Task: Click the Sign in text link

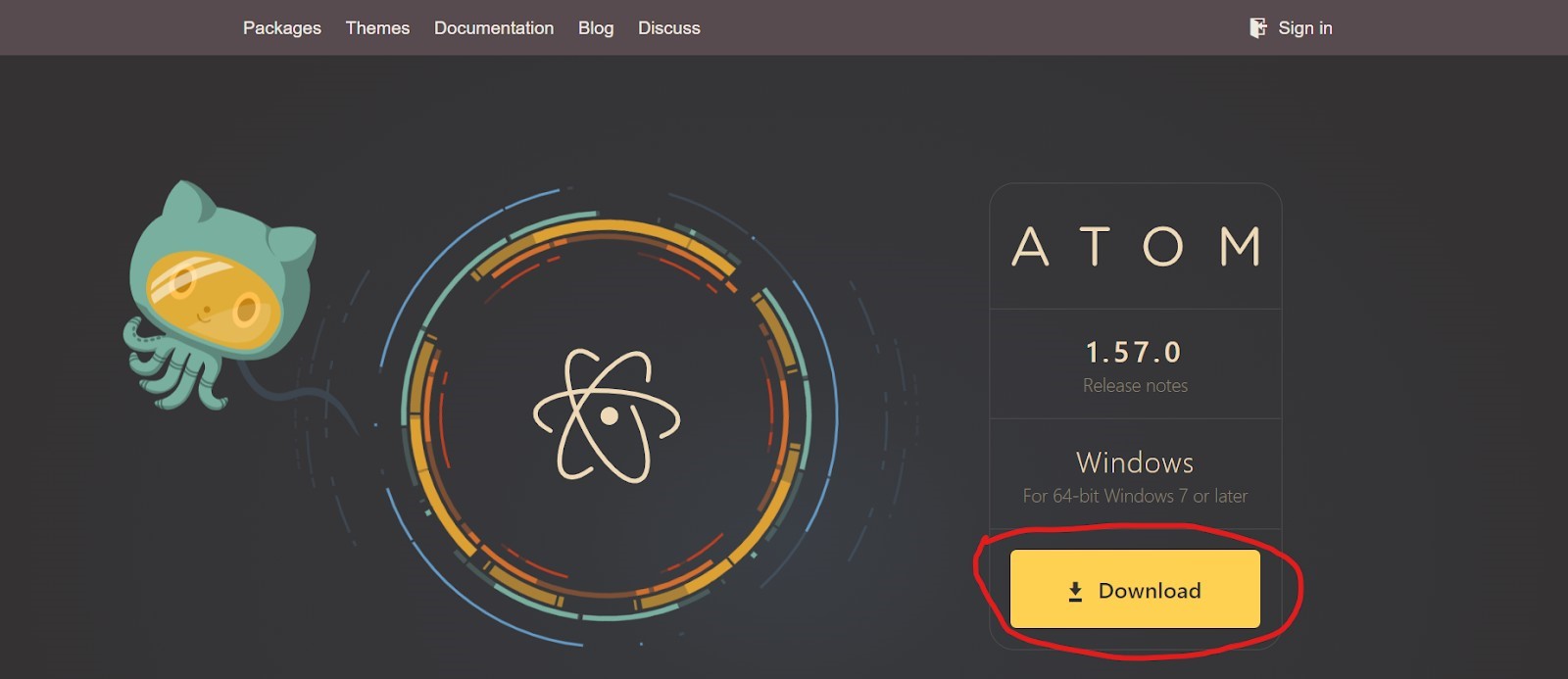Action: pyautogui.click(x=1304, y=28)
